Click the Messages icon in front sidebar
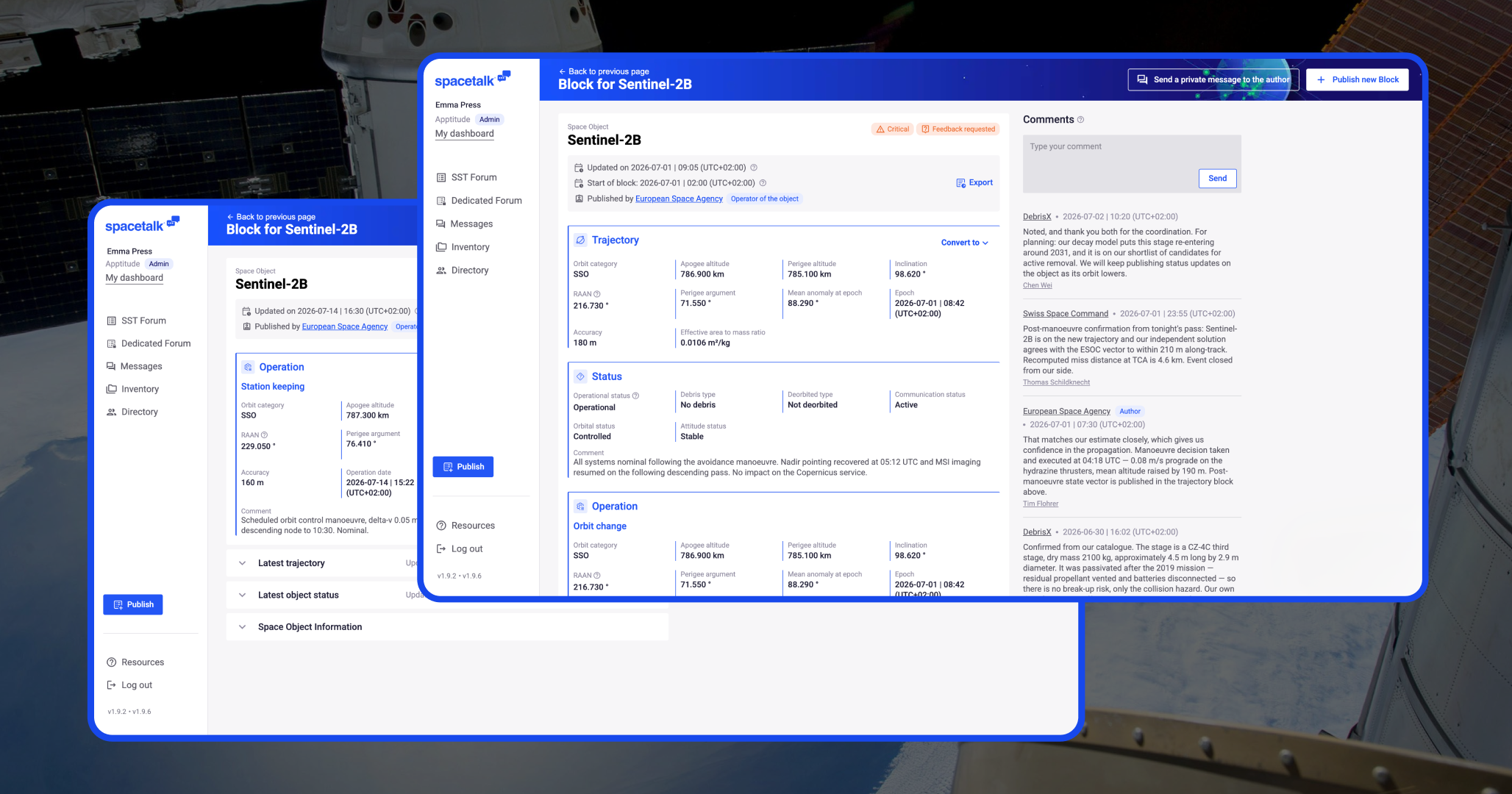Image resolution: width=1512 pixels, height=794 pixels. tap(441, 223)
